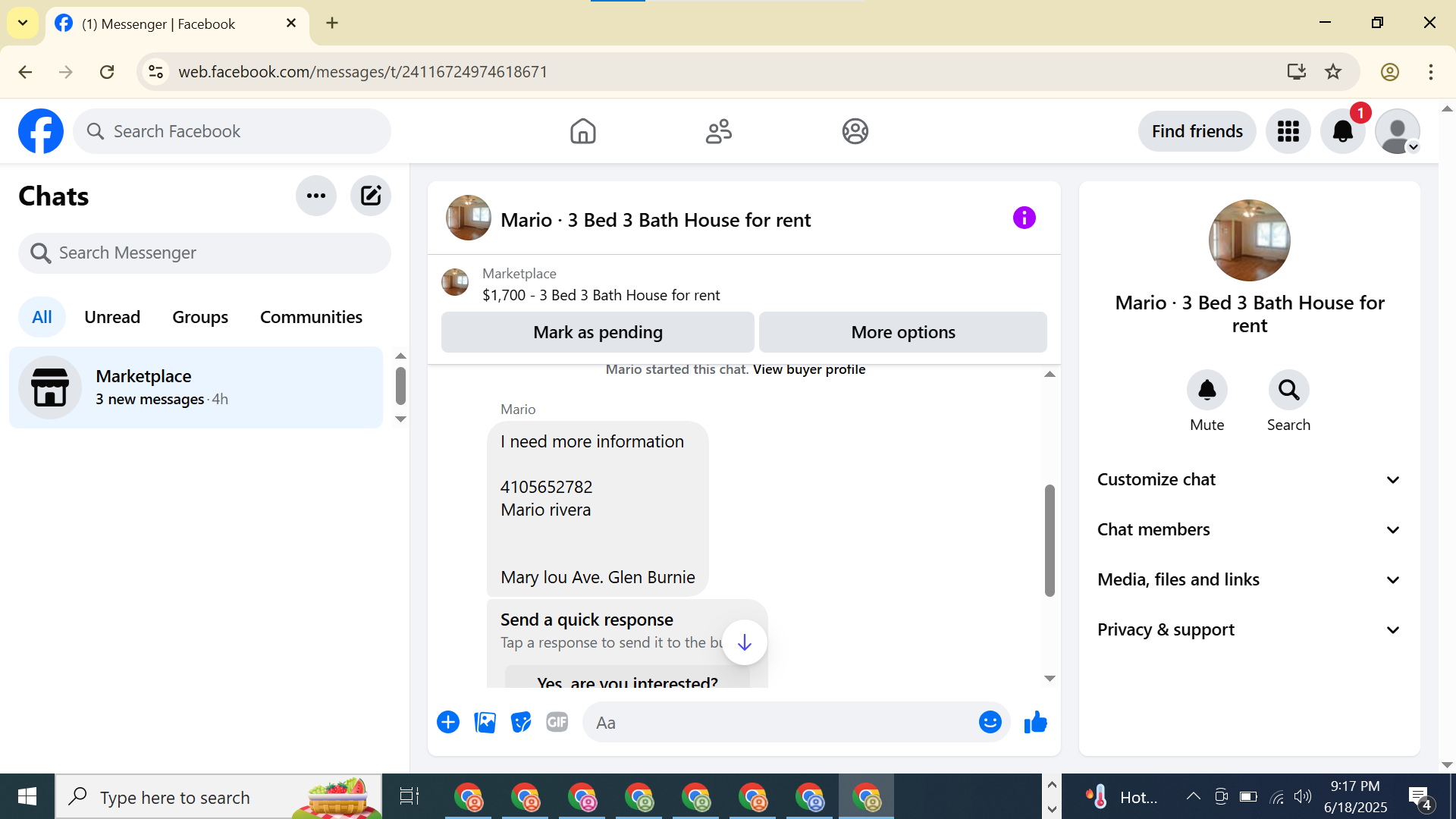Click the address bar URL
Screen dimensions: 1456x819
pos(362,71)
